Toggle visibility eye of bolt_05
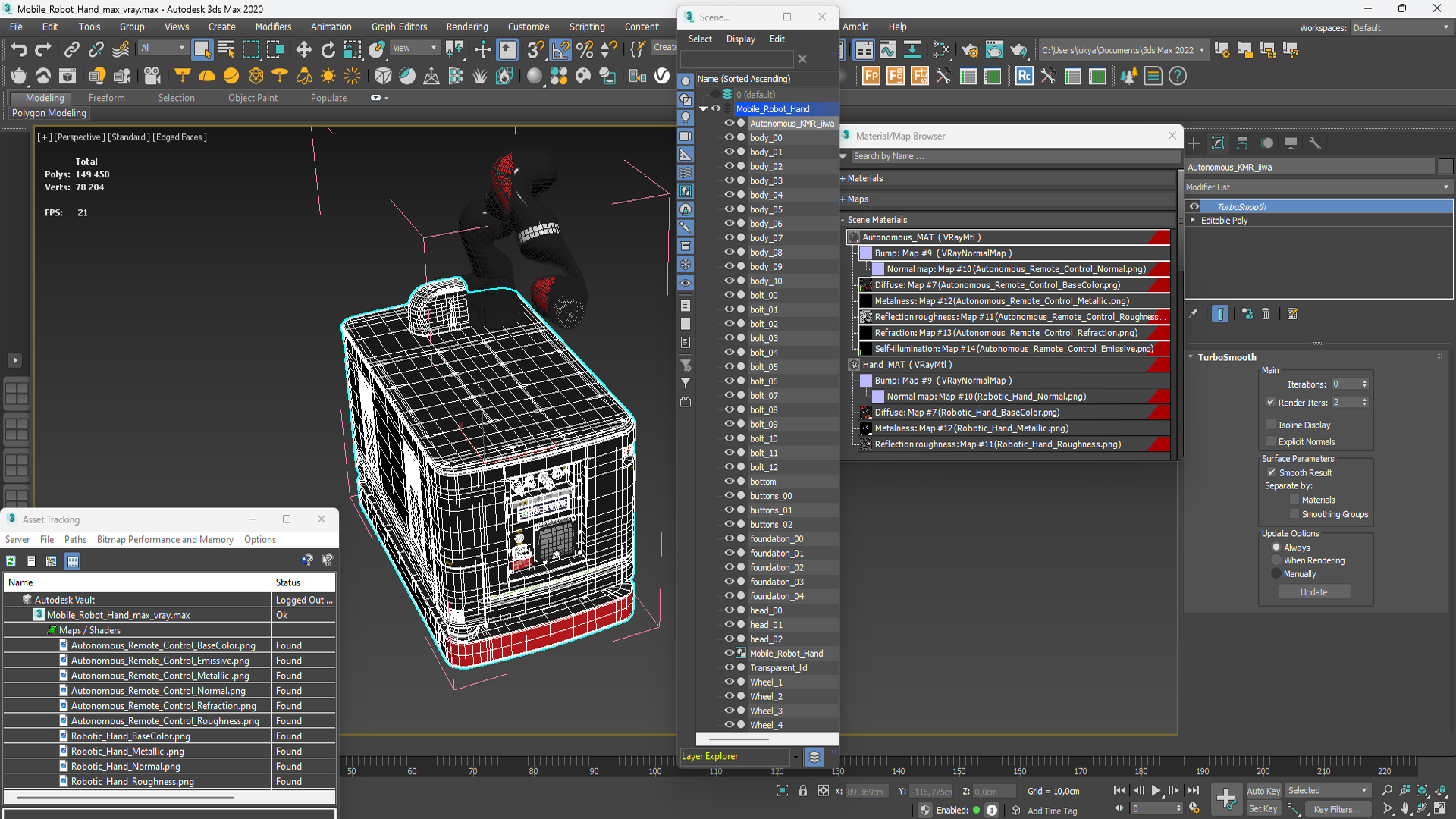 730,367
